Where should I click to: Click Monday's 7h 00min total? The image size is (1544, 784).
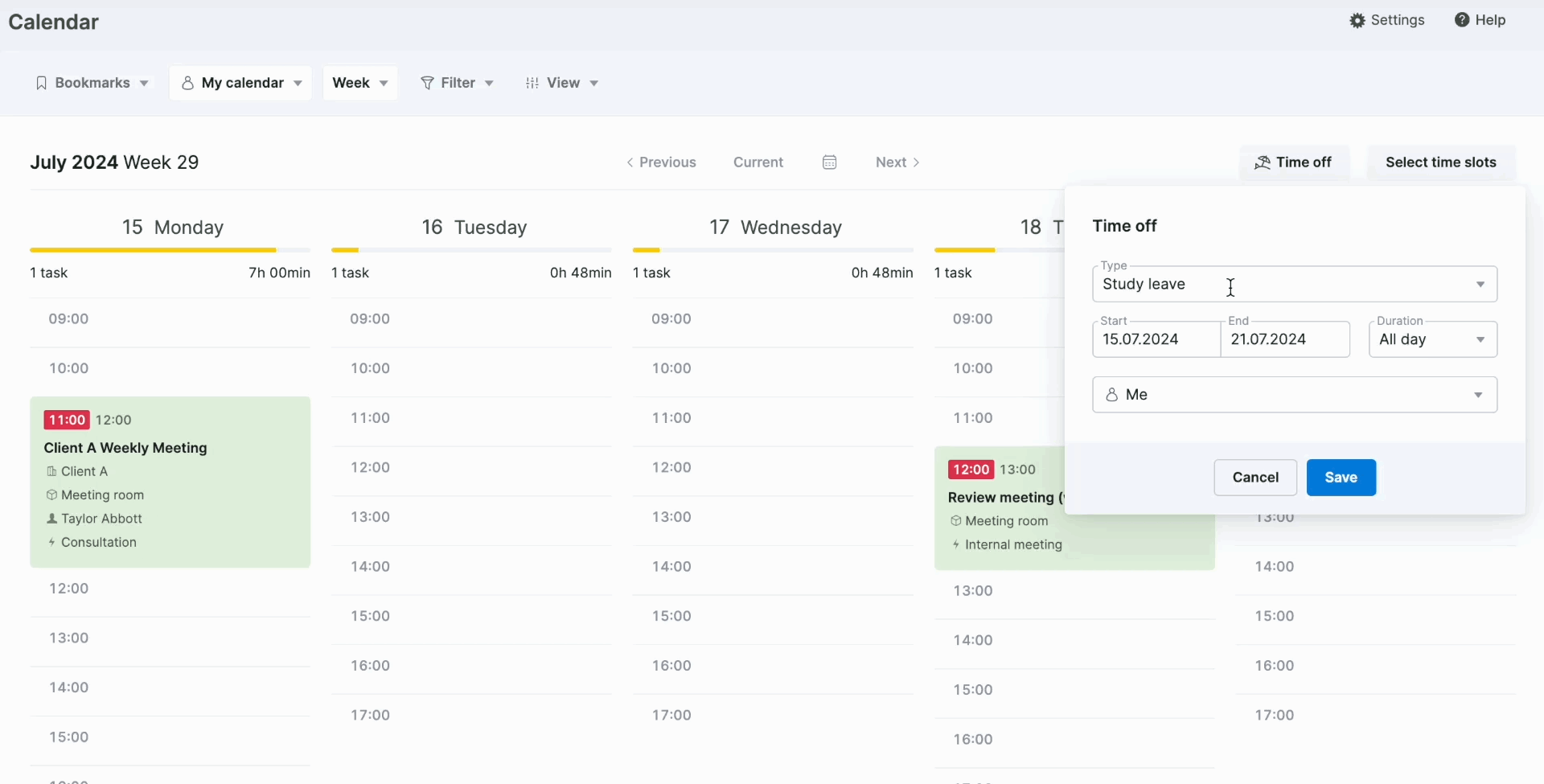tap(279, 273)
